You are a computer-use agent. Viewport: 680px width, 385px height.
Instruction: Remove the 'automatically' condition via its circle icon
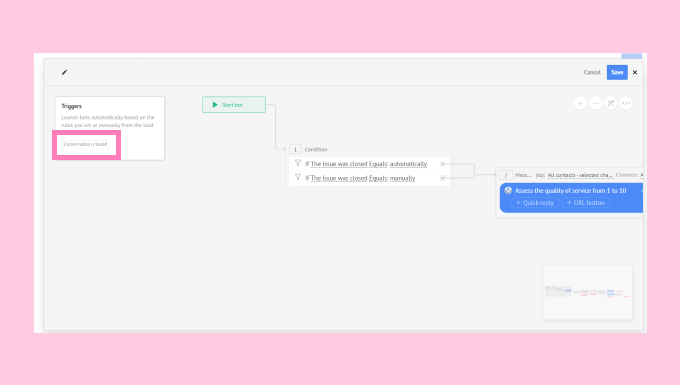point(443,164)
